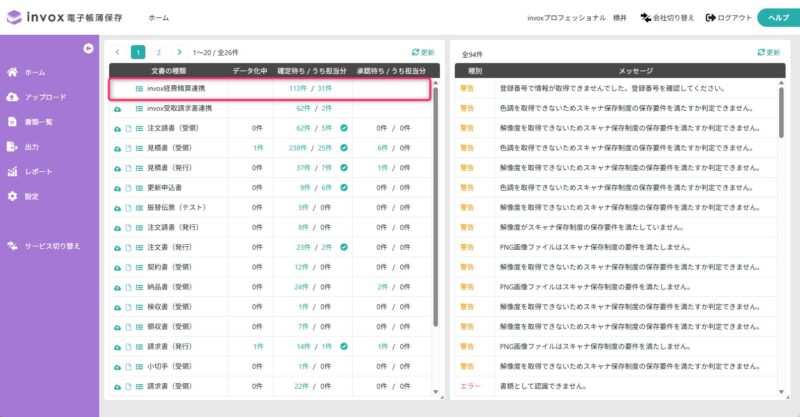Open 22件 pending for 請求書(受領)
The height and width of the screenshot is (417, 800).
coord(301,386)
